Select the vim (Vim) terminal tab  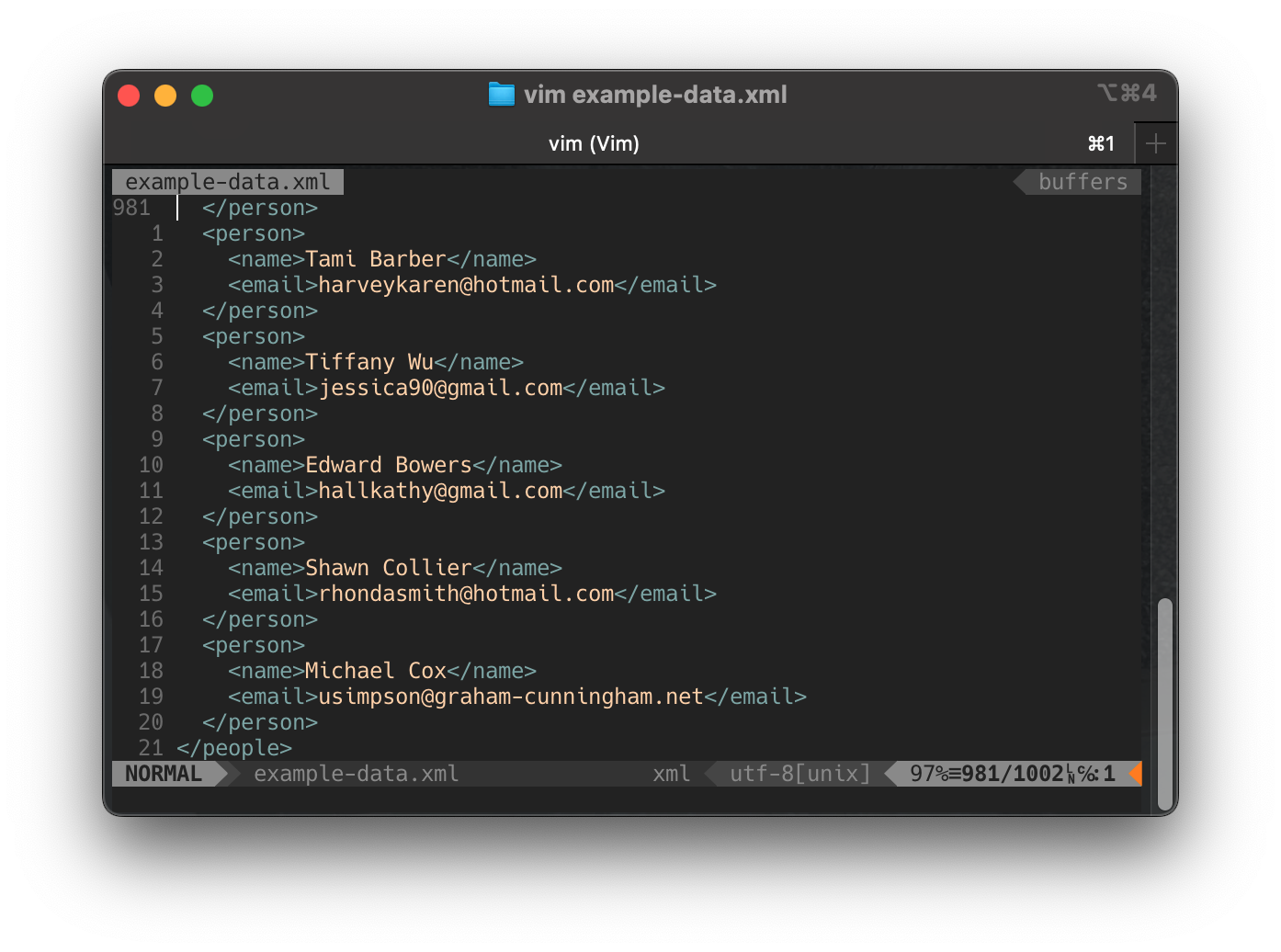click(594, 143)
